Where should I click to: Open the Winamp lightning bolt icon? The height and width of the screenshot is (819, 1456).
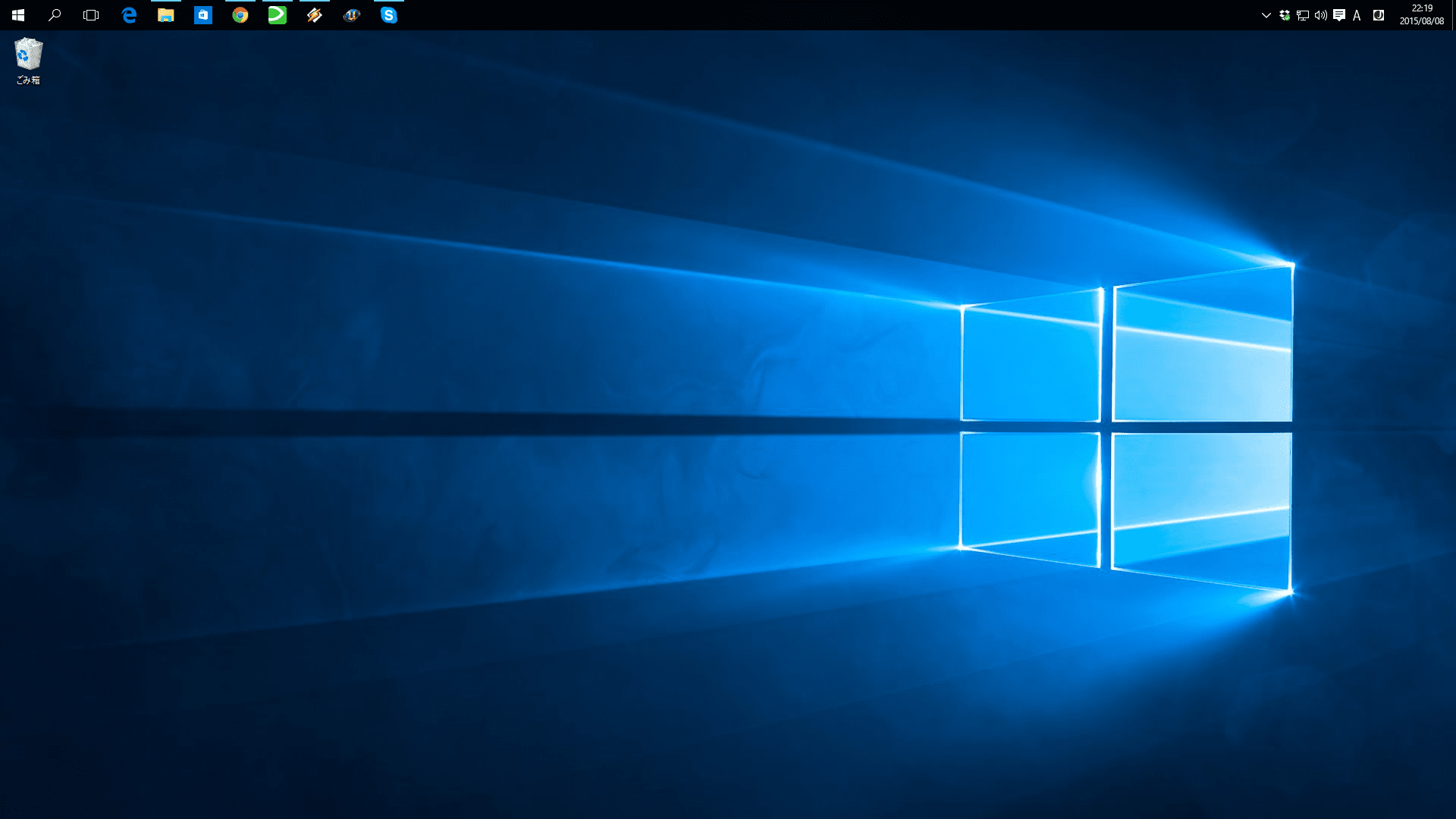coord(315,15)
